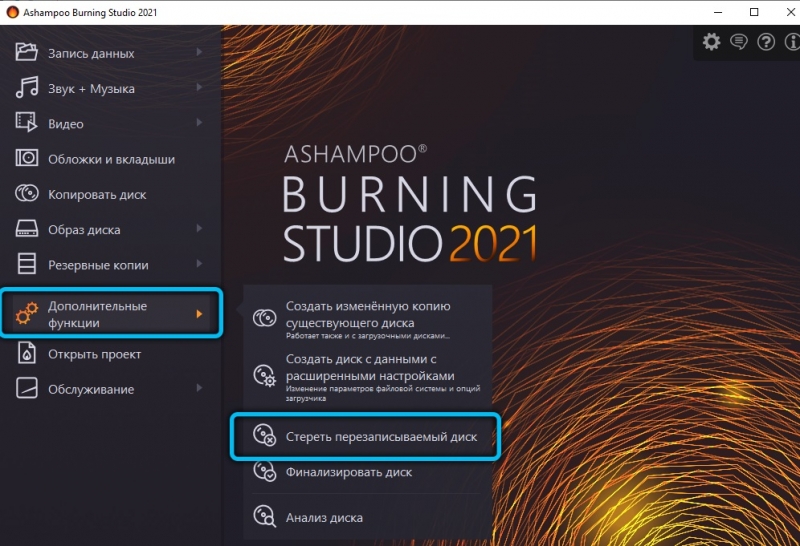Choose Обложки и вкладыши

coord(110,158)
